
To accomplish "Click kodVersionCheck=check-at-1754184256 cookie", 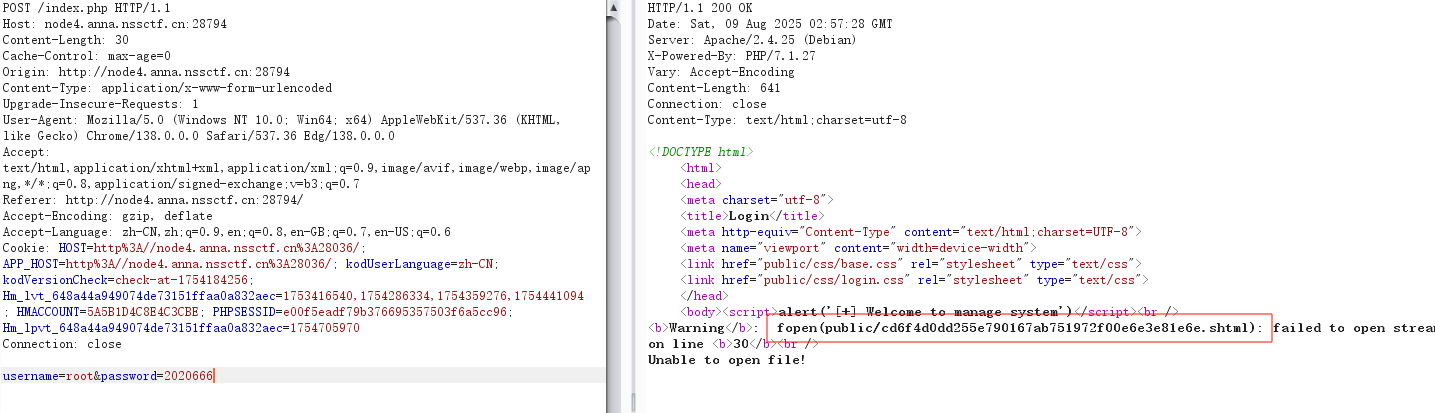I will pos(129,280).
